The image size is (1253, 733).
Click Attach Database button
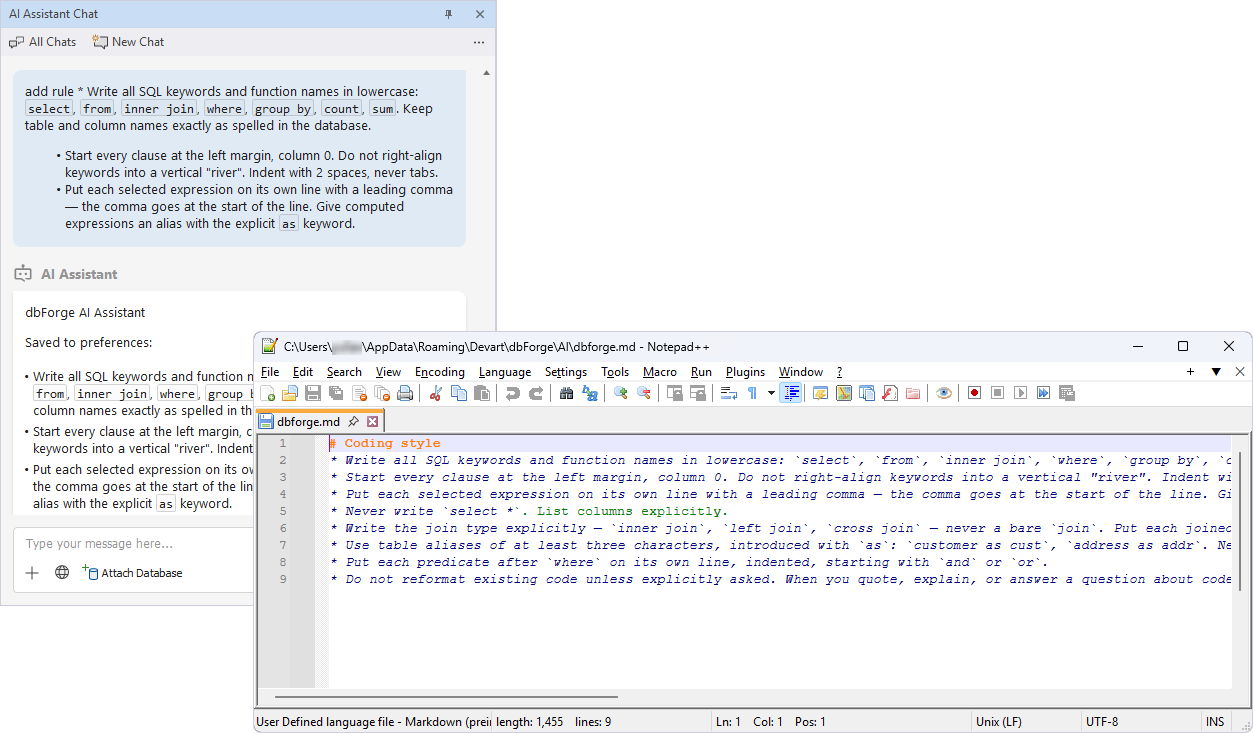132,573
